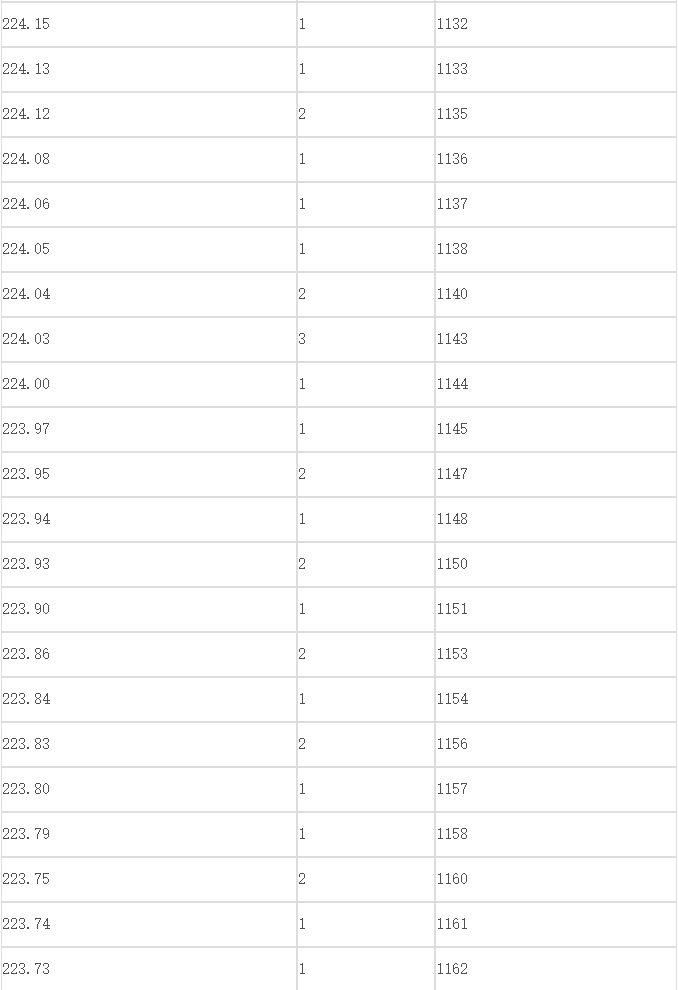Select the cumulative value 1148

point(556,519)
